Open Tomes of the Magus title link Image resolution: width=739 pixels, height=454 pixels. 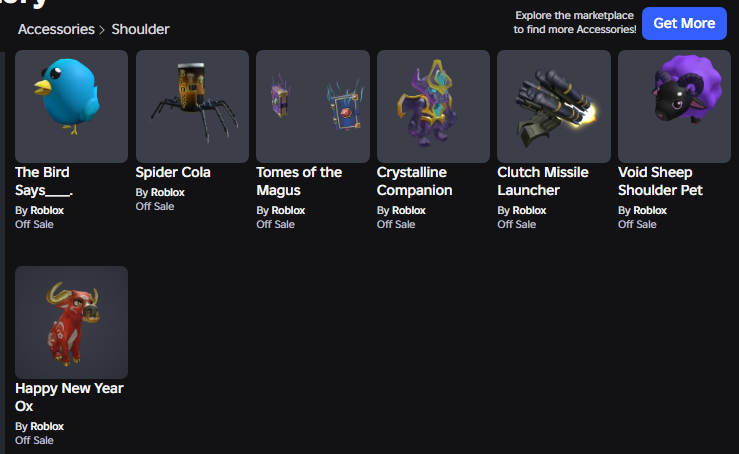pos(299,181)
